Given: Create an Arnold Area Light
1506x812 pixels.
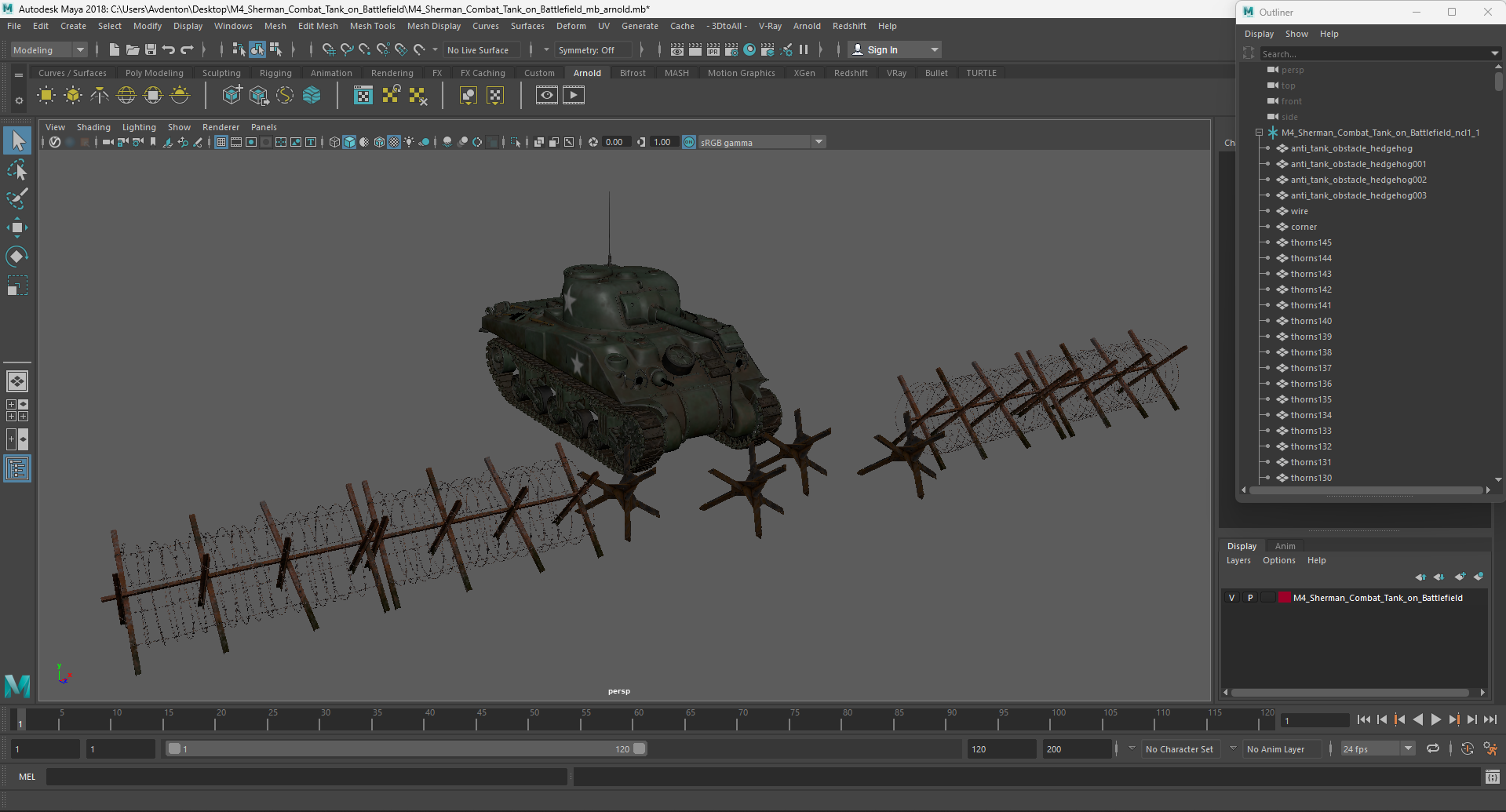Looking at the screenshot, I should pos(46,96).
